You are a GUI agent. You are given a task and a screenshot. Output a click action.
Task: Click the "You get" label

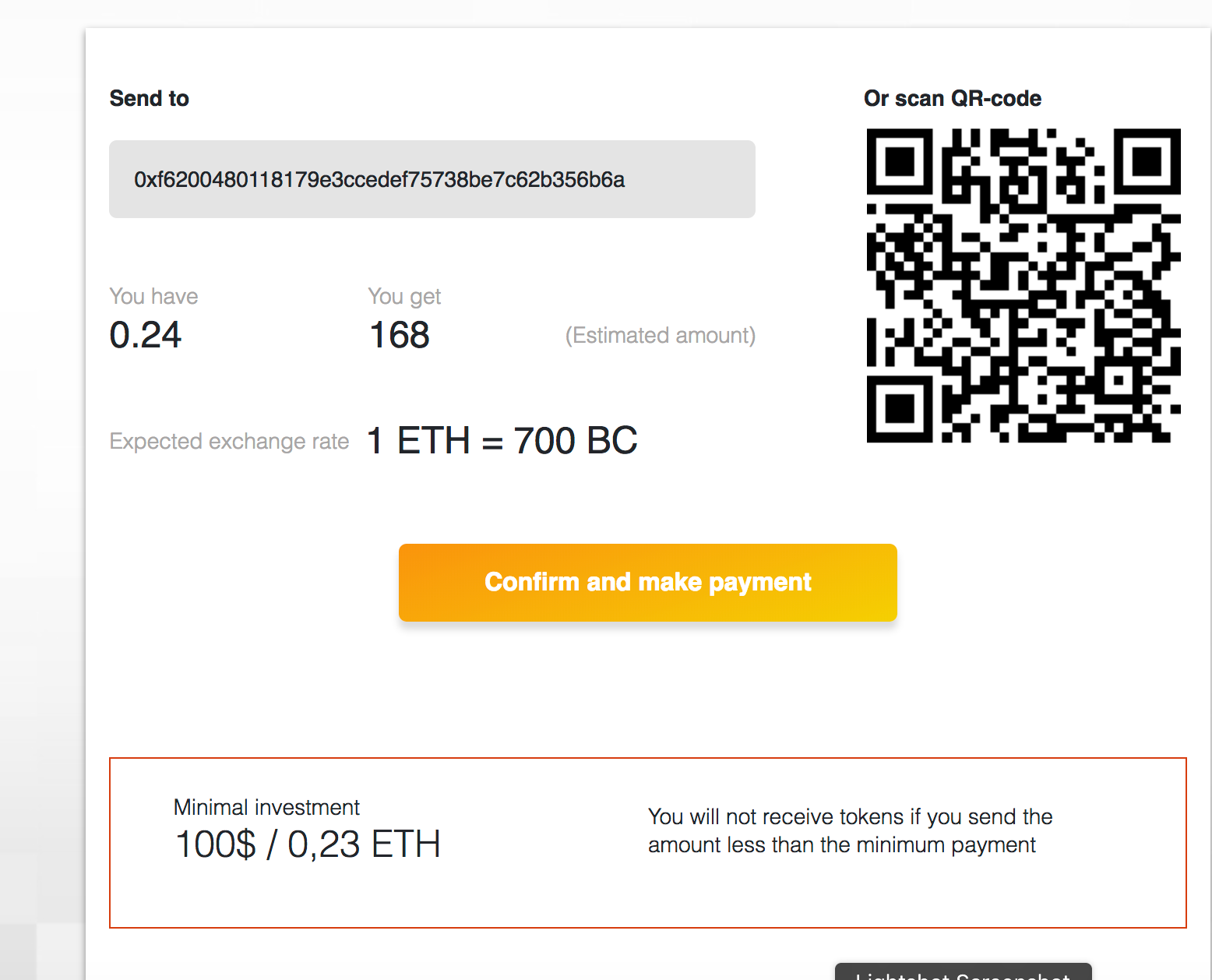click(404, 296)
